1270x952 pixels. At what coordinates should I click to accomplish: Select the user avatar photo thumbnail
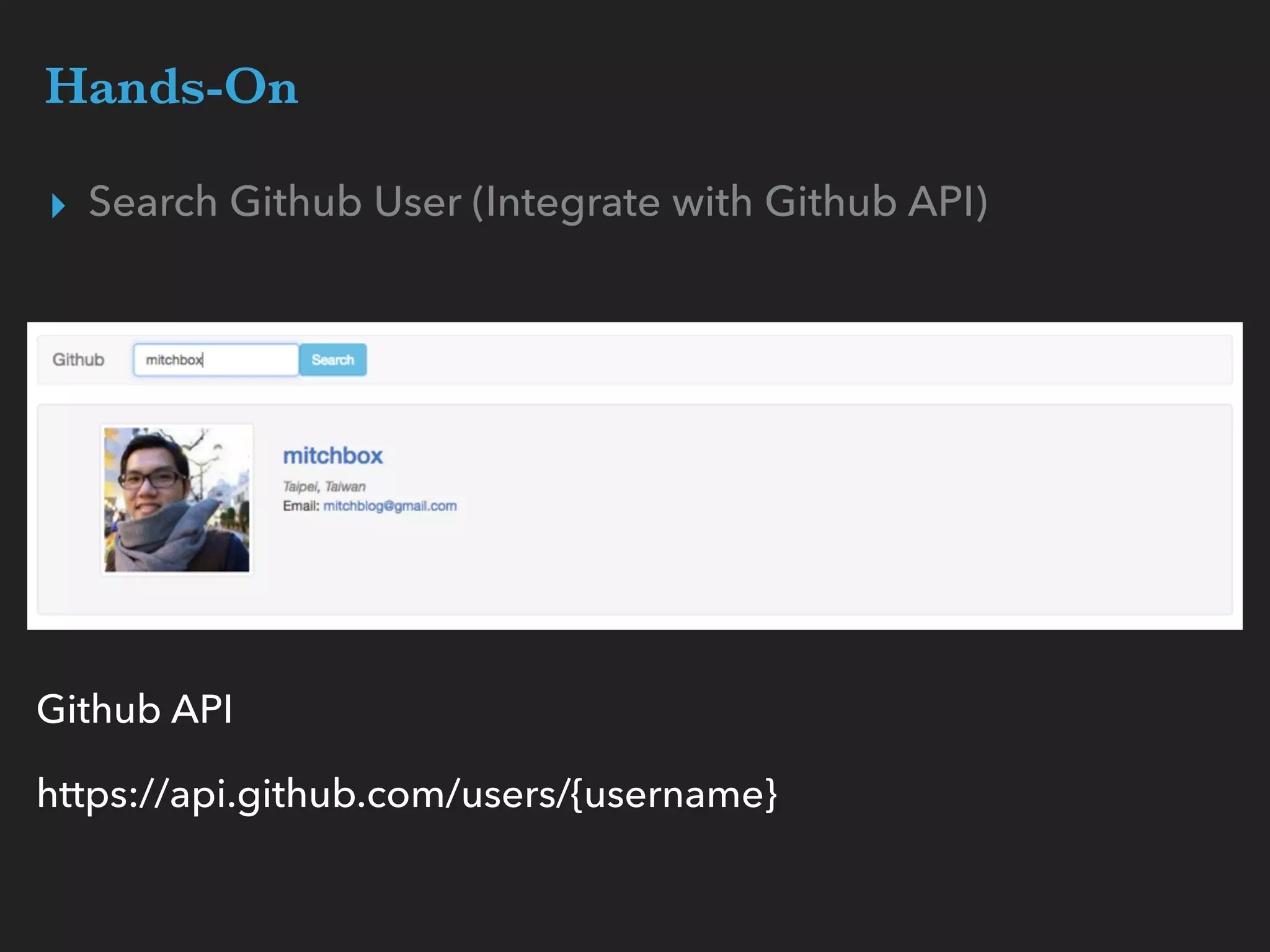(177, 500)
